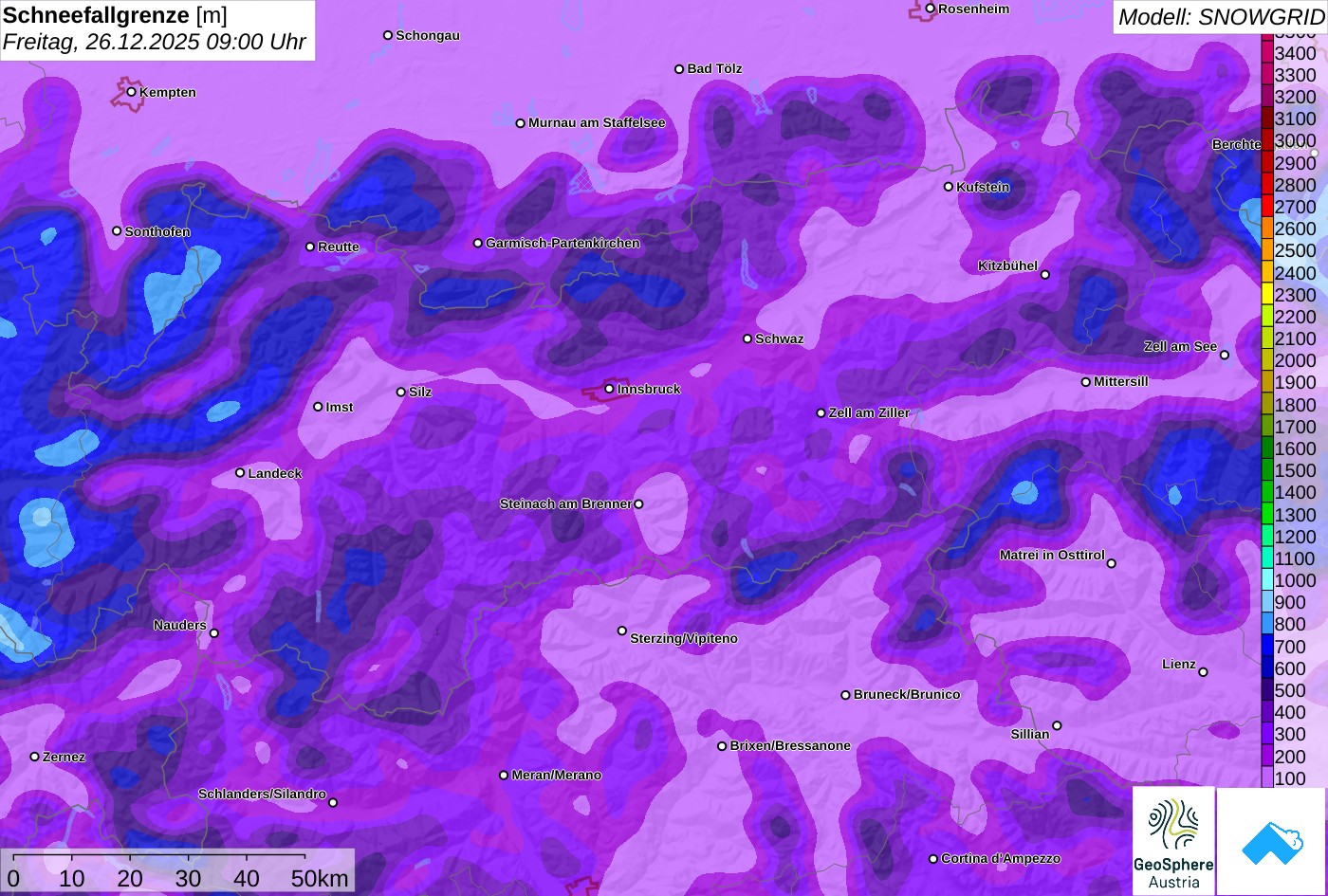This screenshot has width=1328, height=896.
Task: Click the Landeck location marker
Action: point(240,473)
